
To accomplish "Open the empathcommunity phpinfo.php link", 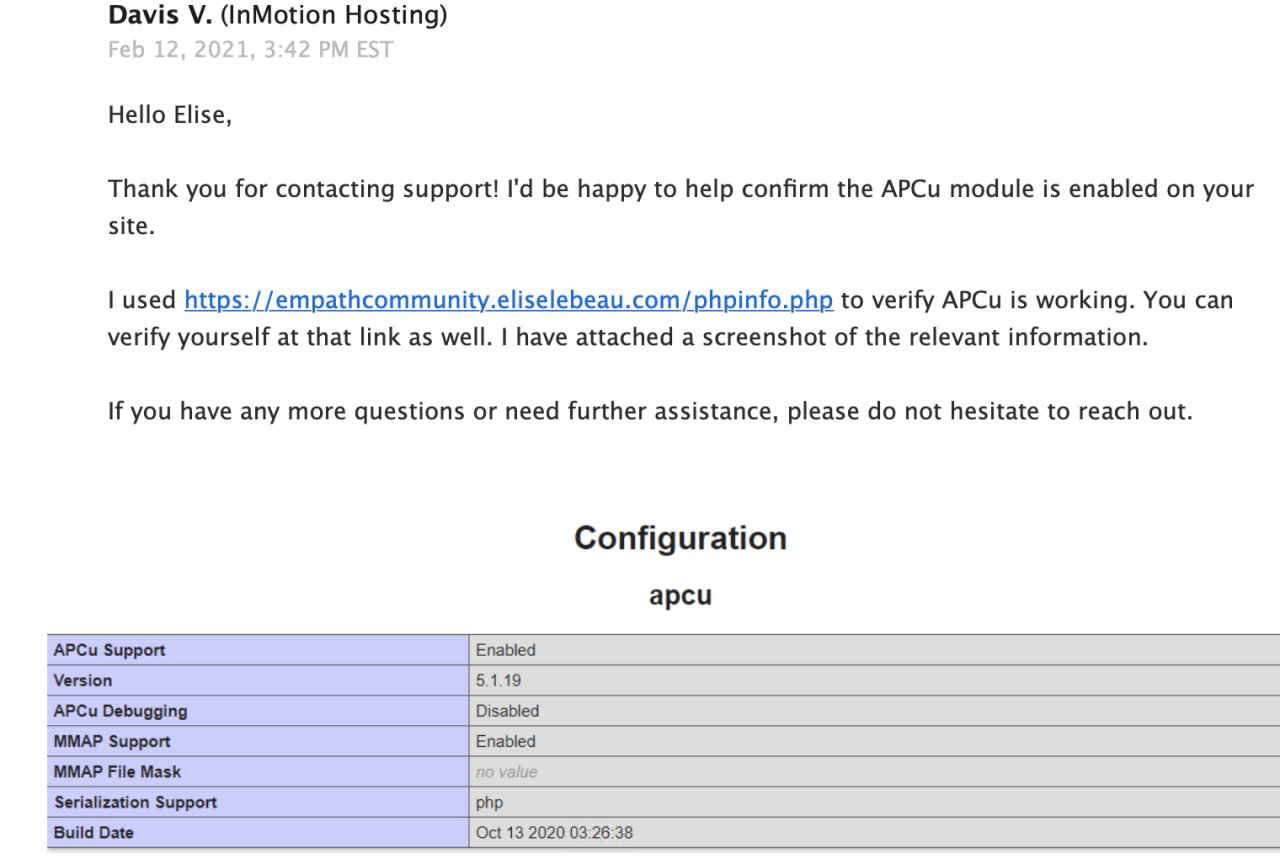I will 508,300.
